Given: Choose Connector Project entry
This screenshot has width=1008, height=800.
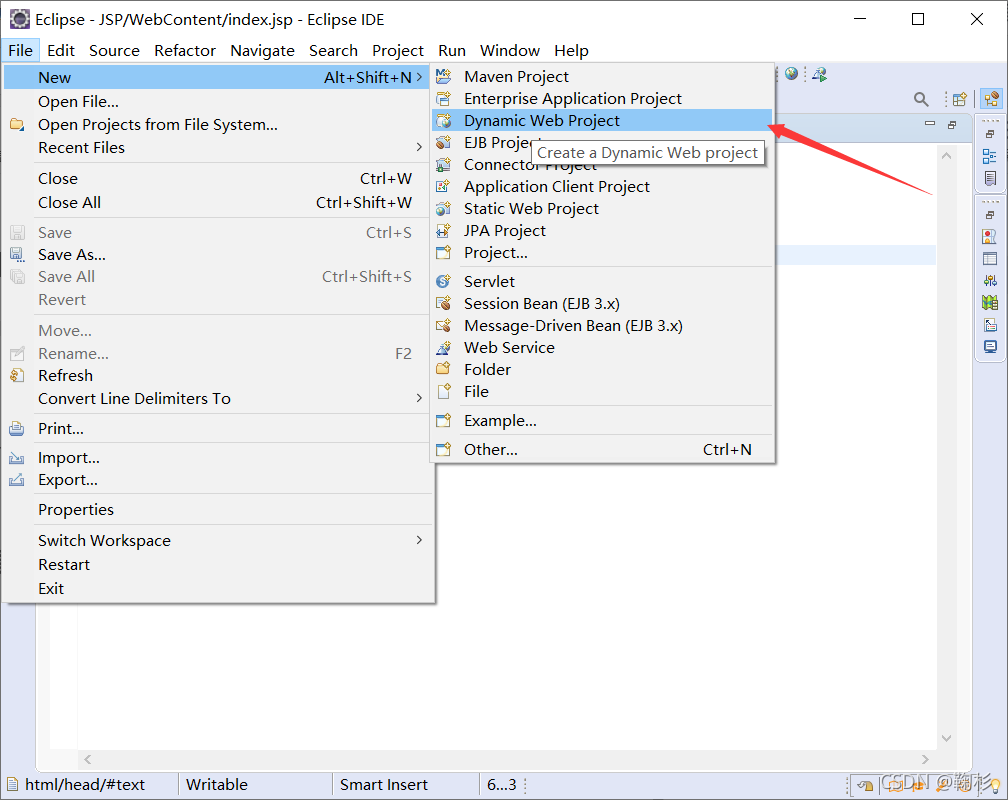Looking at the screenshot, I should pyautogui.click(x=602, y=165).
